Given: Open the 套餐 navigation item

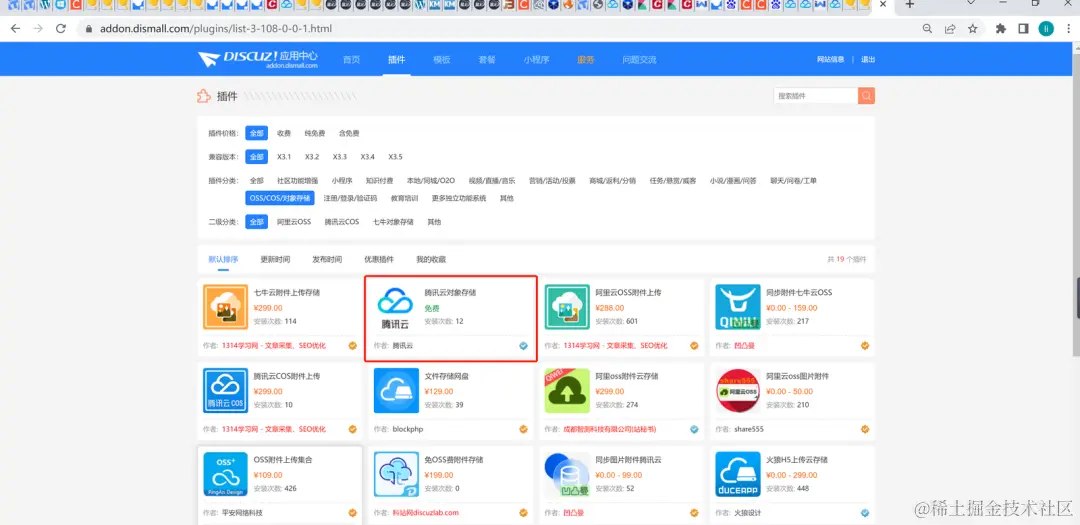Looking at the screenshot, I should 487,59.
